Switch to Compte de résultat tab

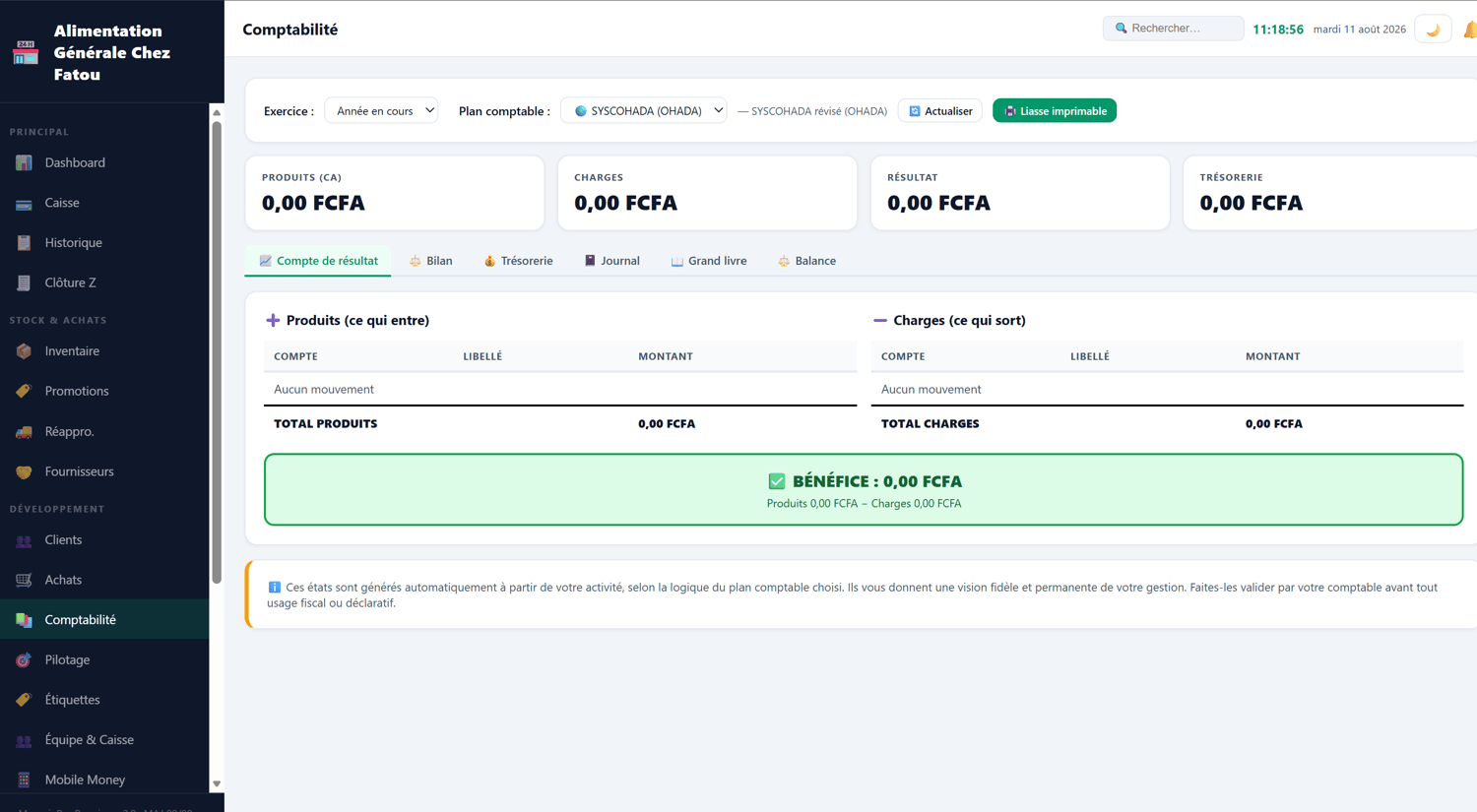pos(318,261)
